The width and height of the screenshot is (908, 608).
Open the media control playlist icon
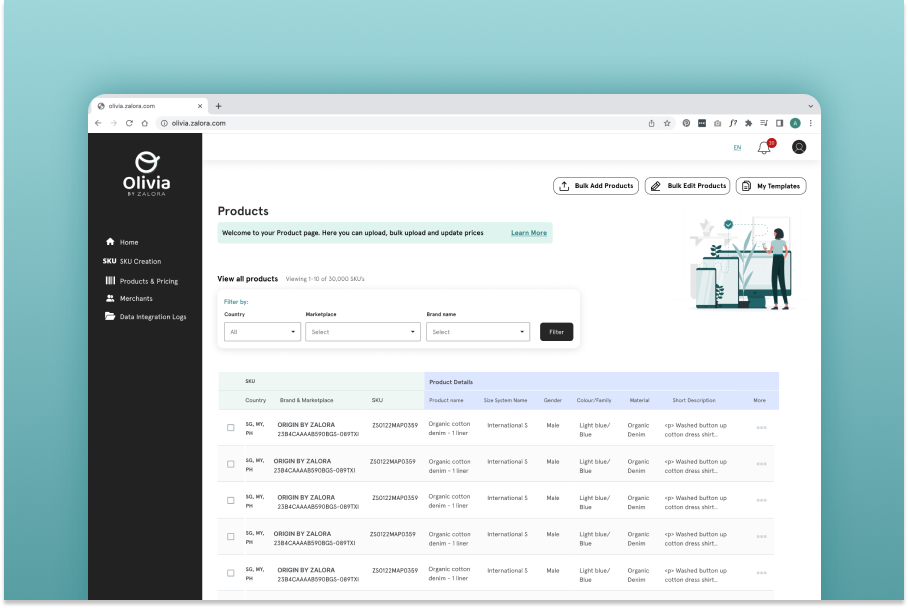(x=764, y=123)
